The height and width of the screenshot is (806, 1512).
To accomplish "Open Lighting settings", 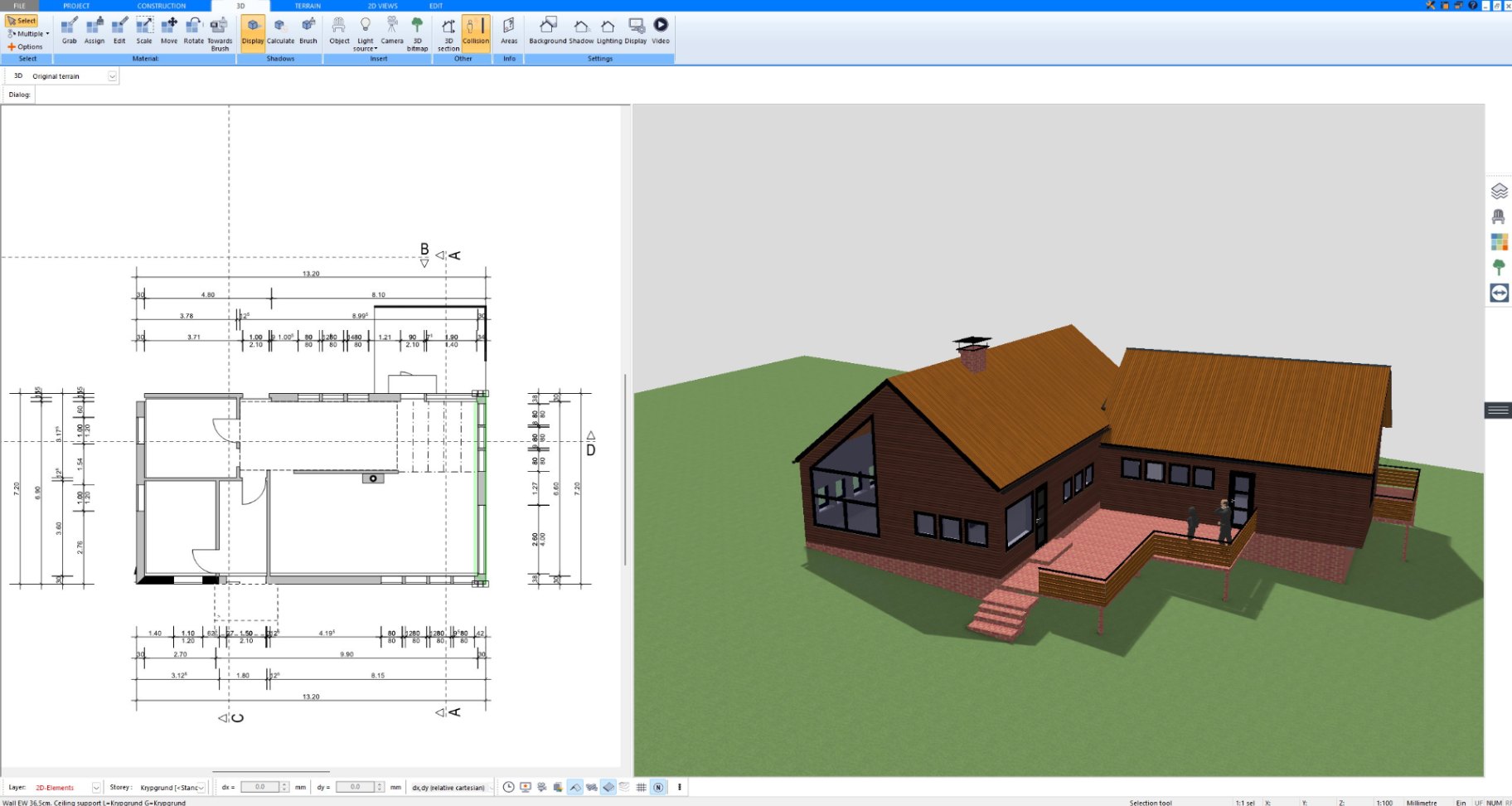I will (609, 30).
